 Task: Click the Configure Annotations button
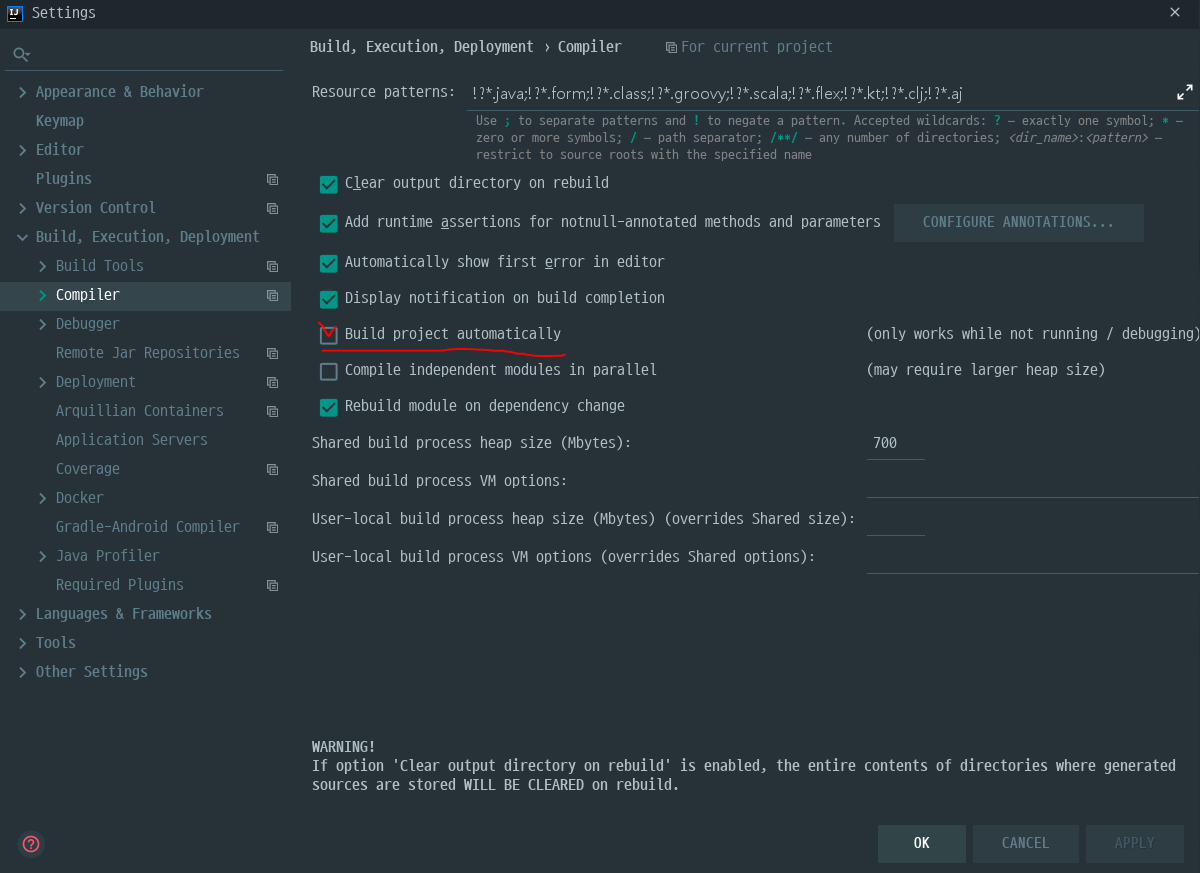tap(1018, 222)
